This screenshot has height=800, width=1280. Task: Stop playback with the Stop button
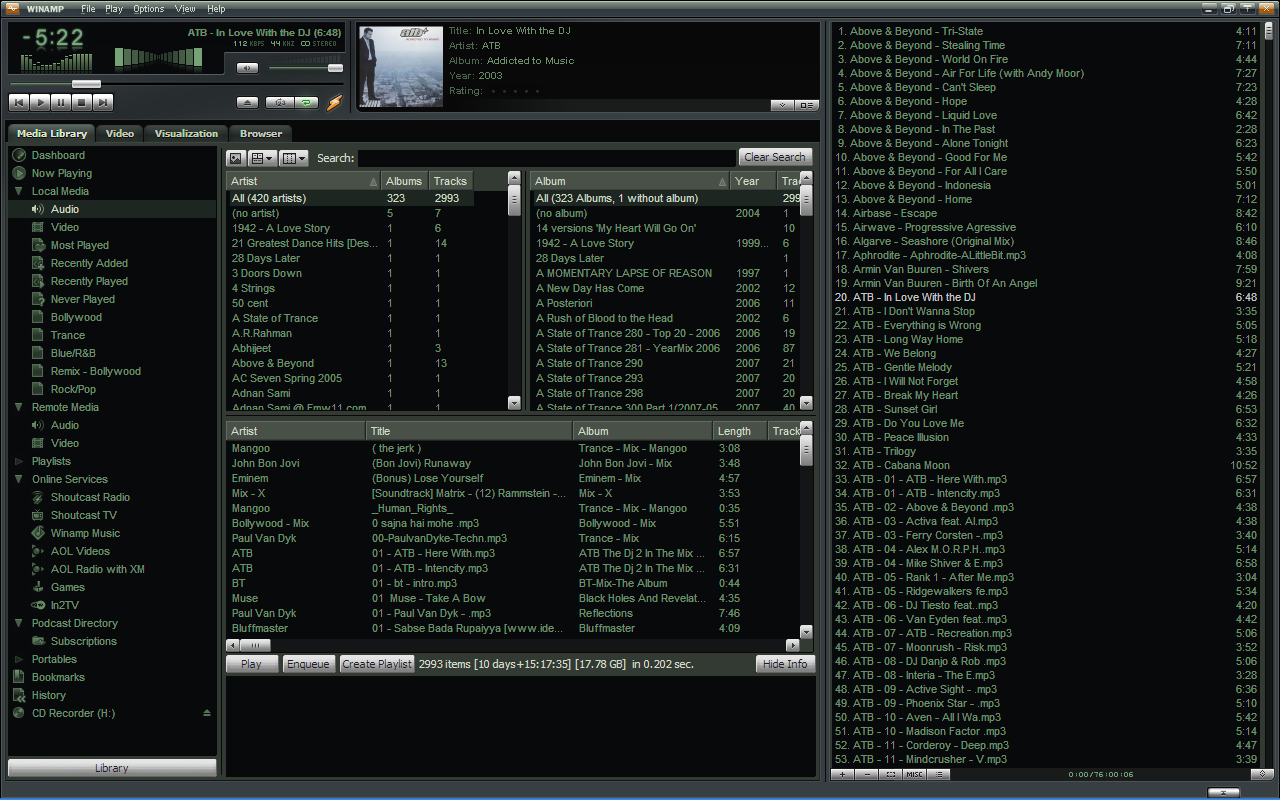(x=81, y=102)
